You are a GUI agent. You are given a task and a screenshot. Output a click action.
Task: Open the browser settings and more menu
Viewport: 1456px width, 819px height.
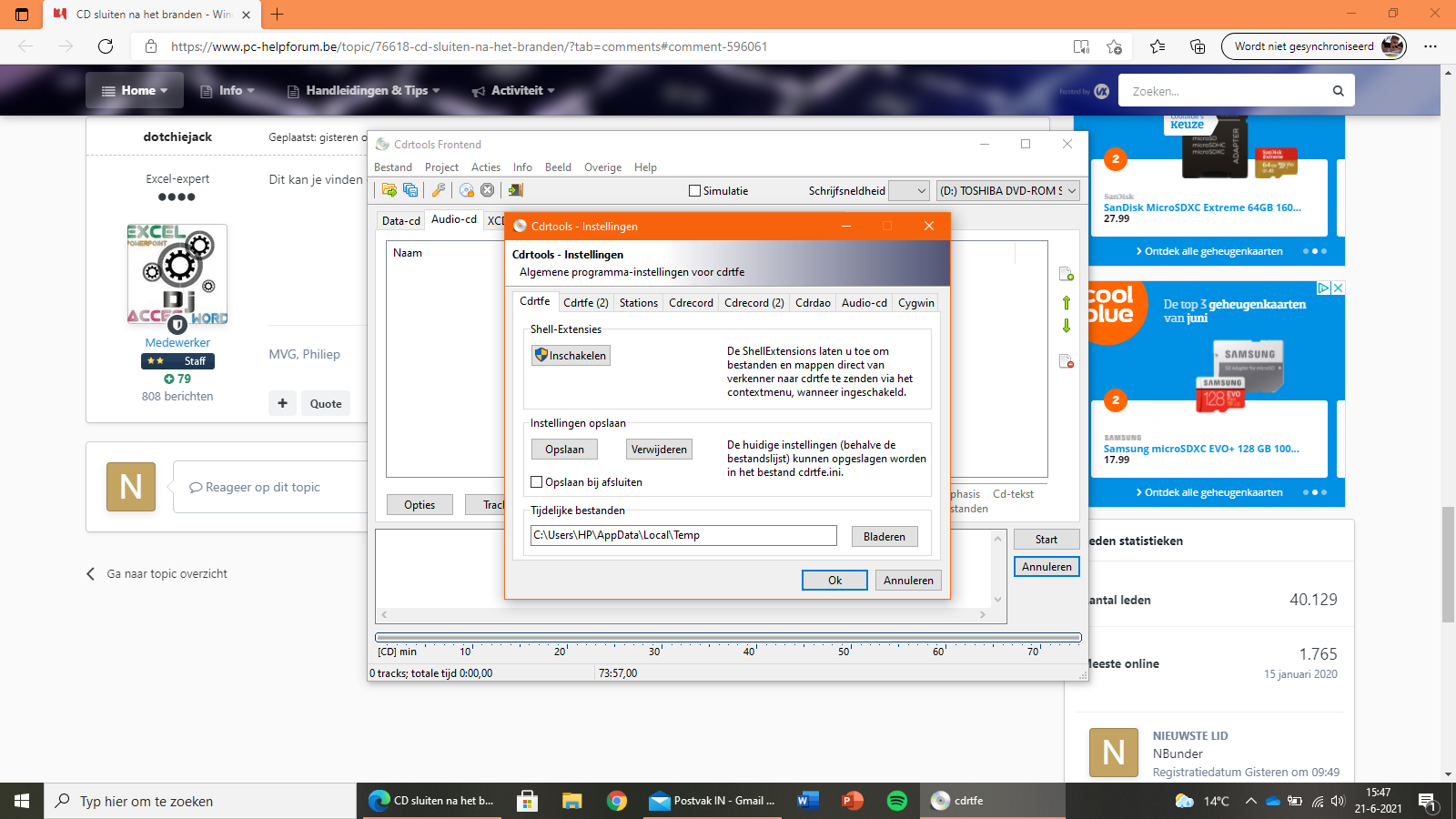(x=1431, y=46)
